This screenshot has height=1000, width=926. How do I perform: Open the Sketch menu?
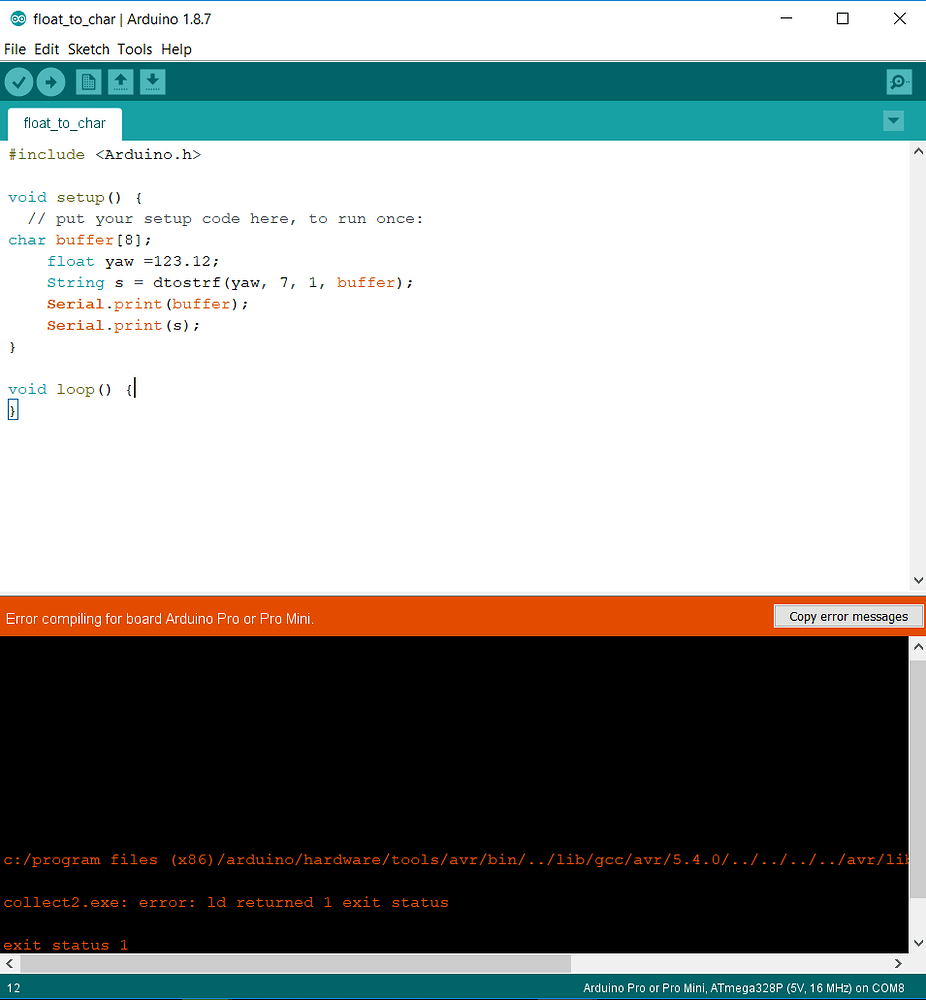coord(88,49)
